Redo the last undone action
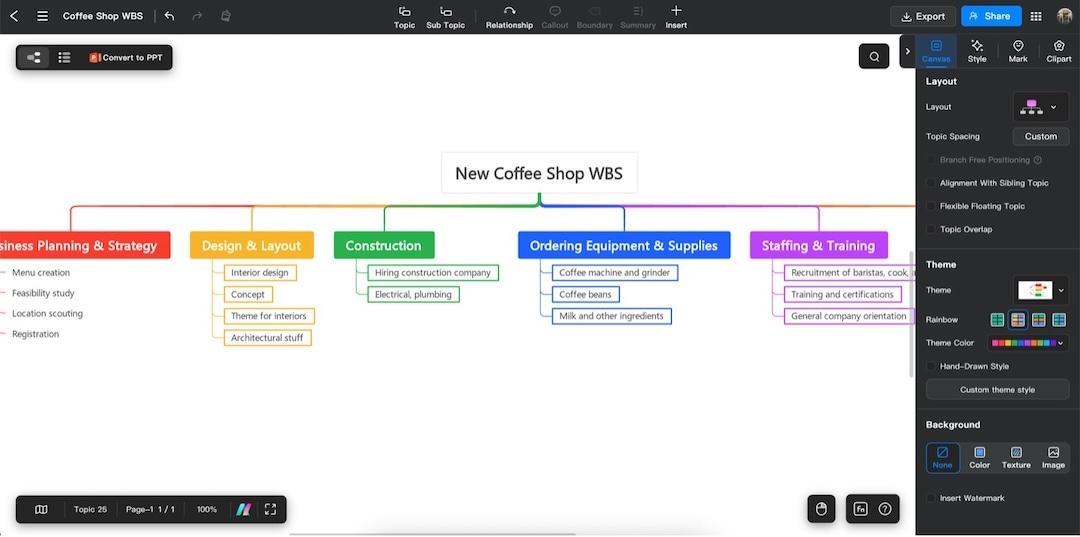1080x537 pixels. coord(198,16)
